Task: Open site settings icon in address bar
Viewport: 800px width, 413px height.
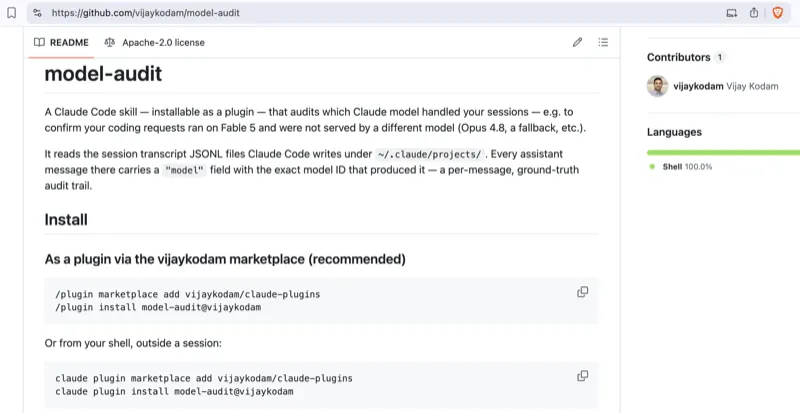Action: click(x=37, y=13)
